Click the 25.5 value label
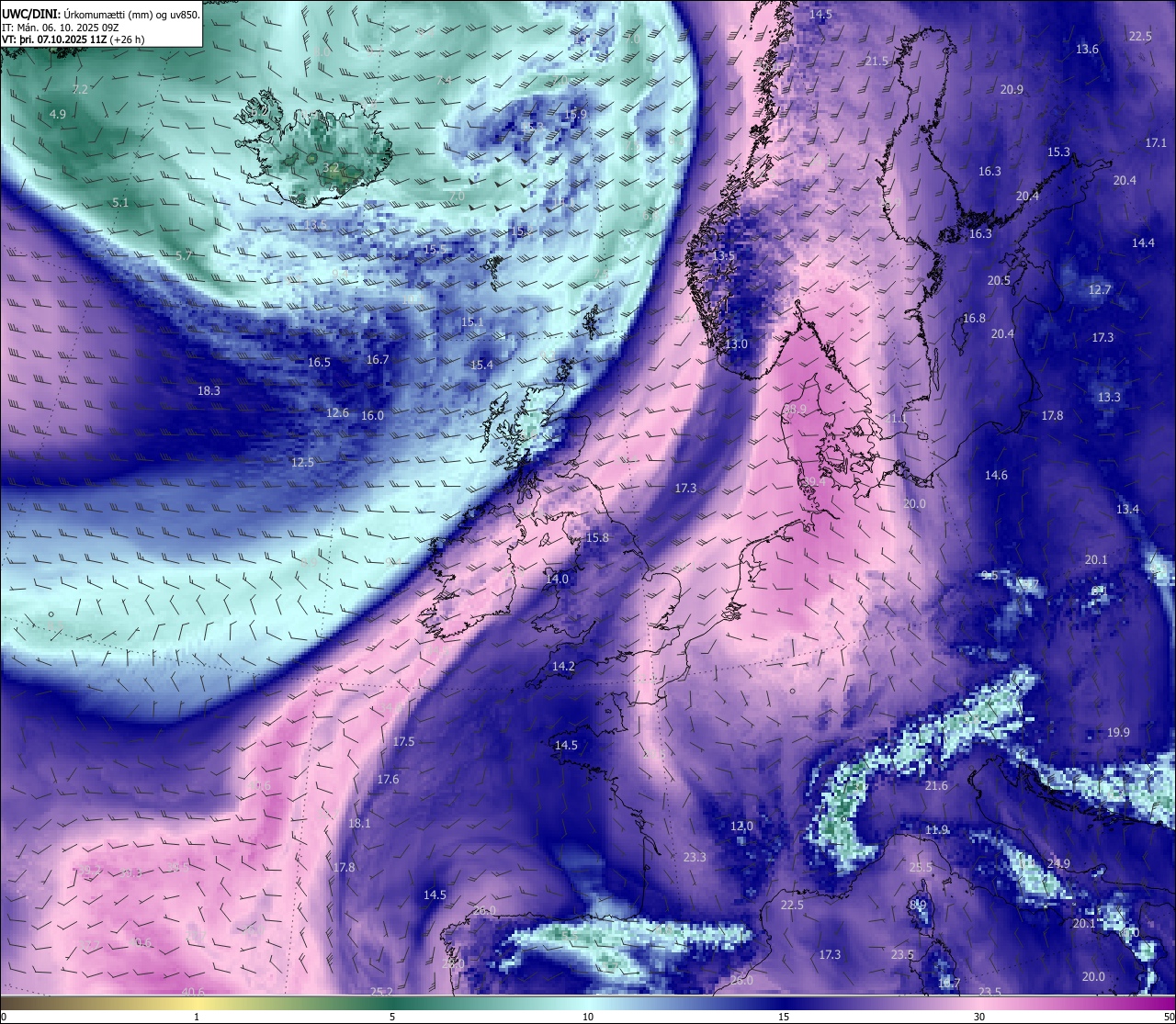 click(921, 867)
